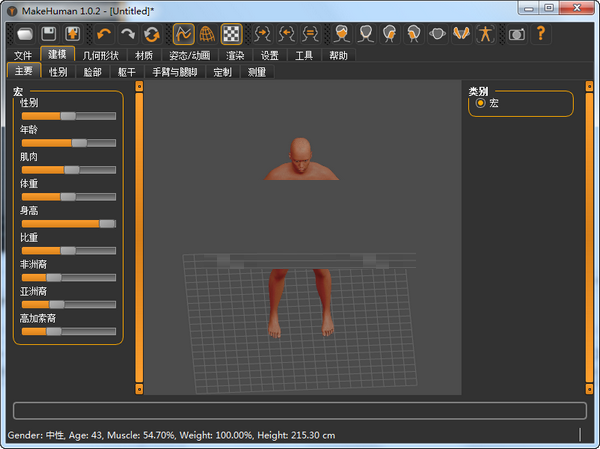Click the camera grab screen icon
This screenshot has width=600, height=449.
(517, 34)
